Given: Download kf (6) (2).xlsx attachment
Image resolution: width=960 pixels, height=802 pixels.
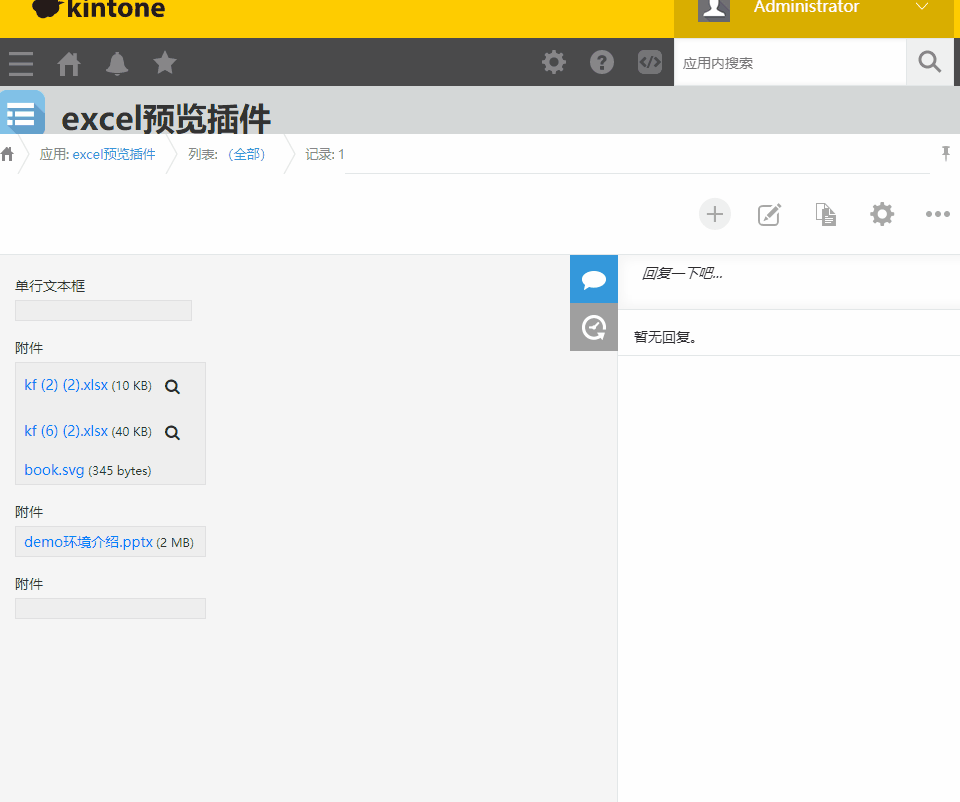Looking at the screenshot, I should tap(66, 431).
